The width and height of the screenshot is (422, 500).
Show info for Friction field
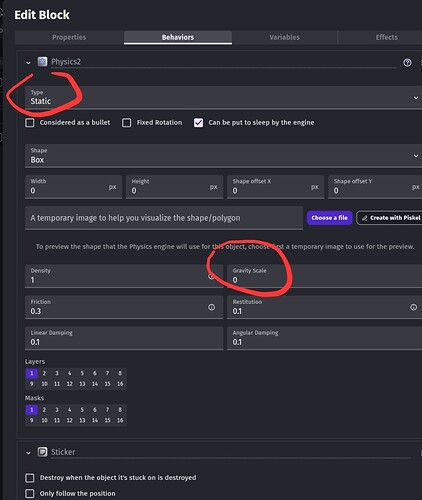point(211,307)
